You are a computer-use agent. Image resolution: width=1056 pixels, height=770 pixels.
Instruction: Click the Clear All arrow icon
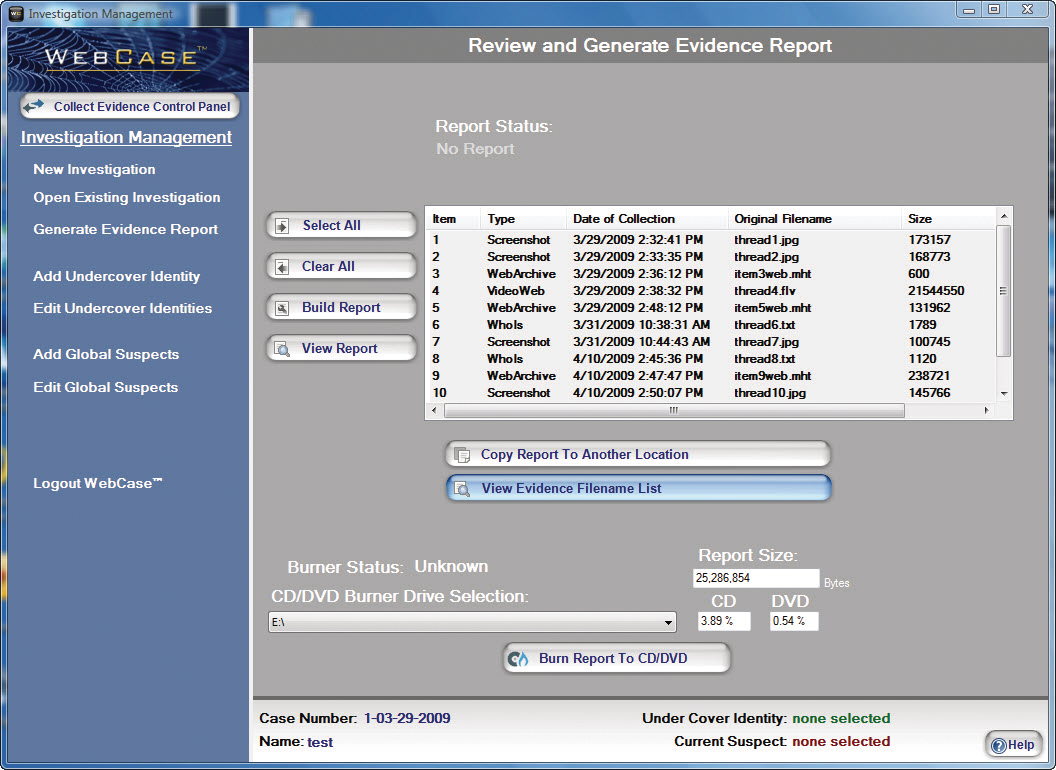[282, 267]
